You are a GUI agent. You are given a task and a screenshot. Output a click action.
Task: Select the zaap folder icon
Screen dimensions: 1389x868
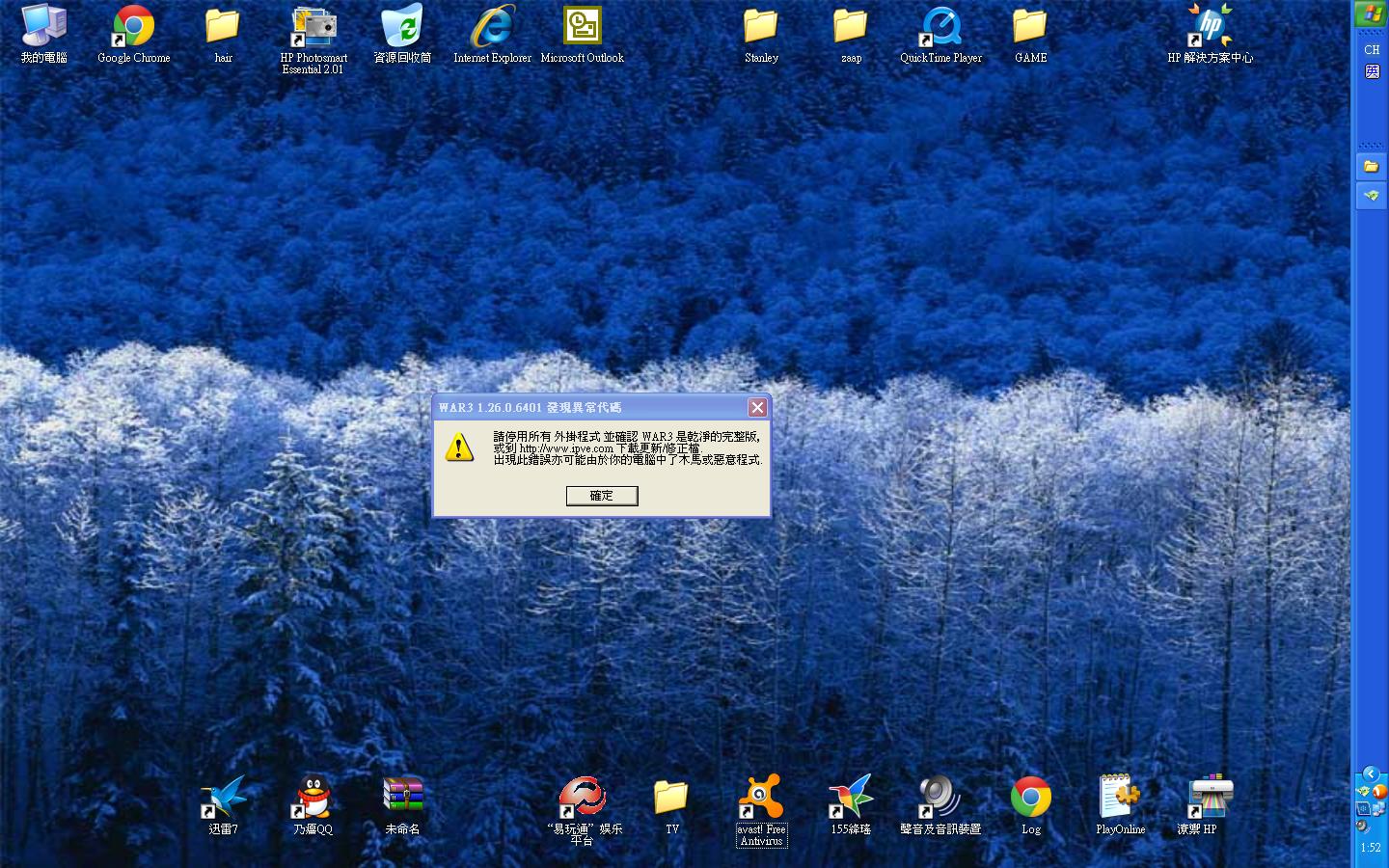851,34
